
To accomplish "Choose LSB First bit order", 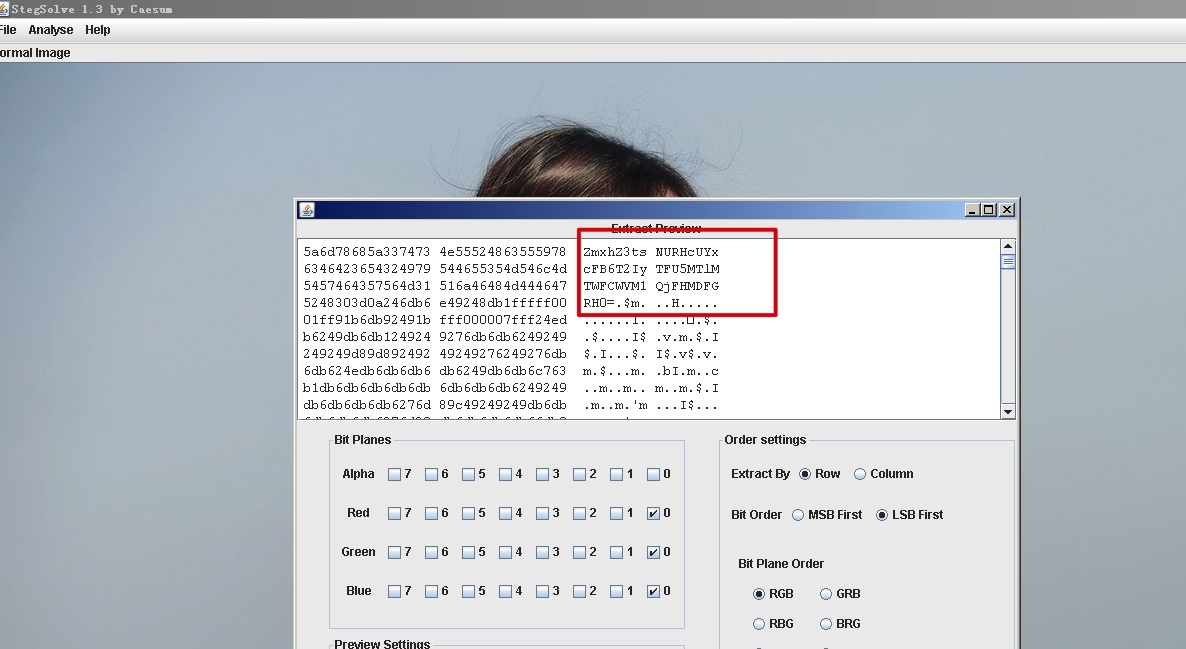I will (882, 515).
